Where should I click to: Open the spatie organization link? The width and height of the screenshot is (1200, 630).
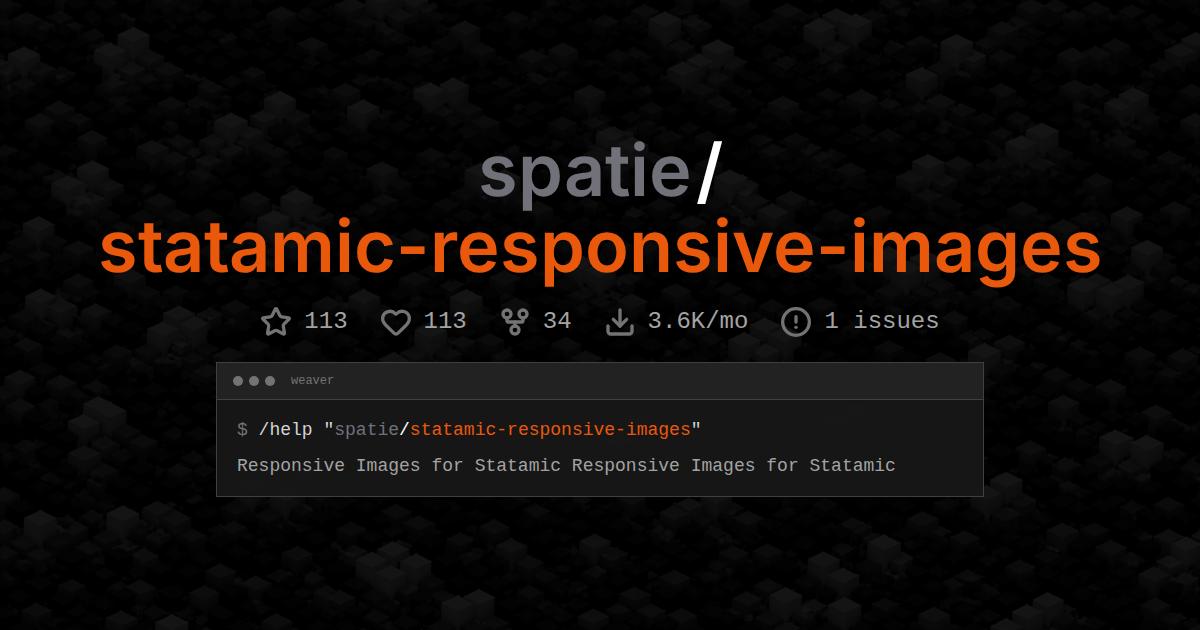(x=583, y=172)
